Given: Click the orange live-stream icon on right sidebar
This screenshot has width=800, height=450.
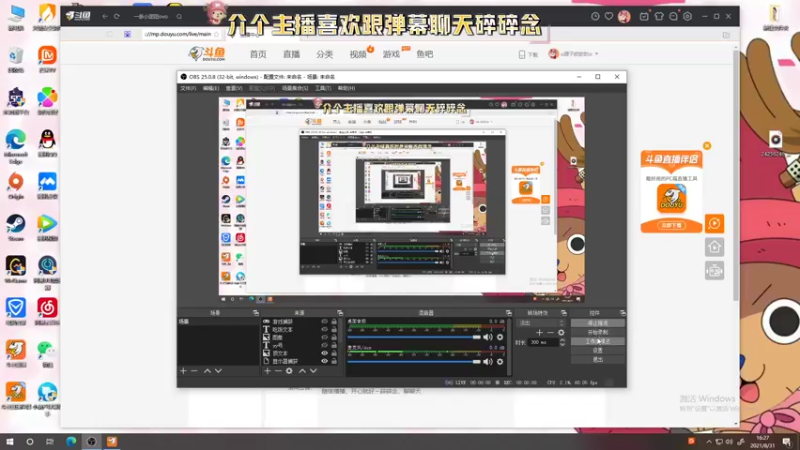Looking at the screenshot, I should (x=714, y=223).
